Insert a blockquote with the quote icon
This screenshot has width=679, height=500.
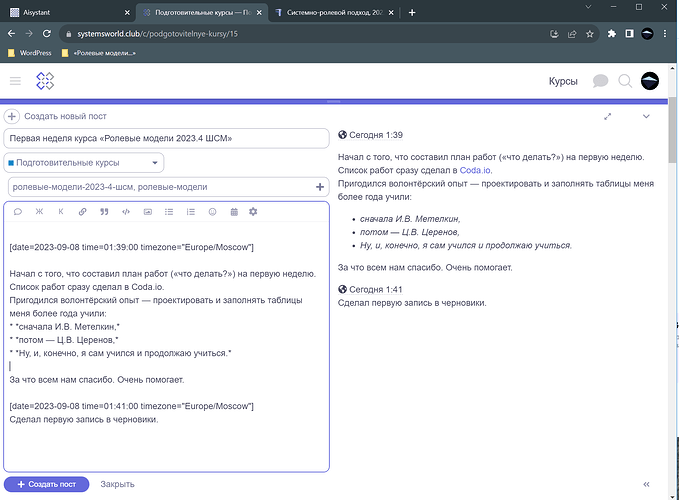(103, 212)
